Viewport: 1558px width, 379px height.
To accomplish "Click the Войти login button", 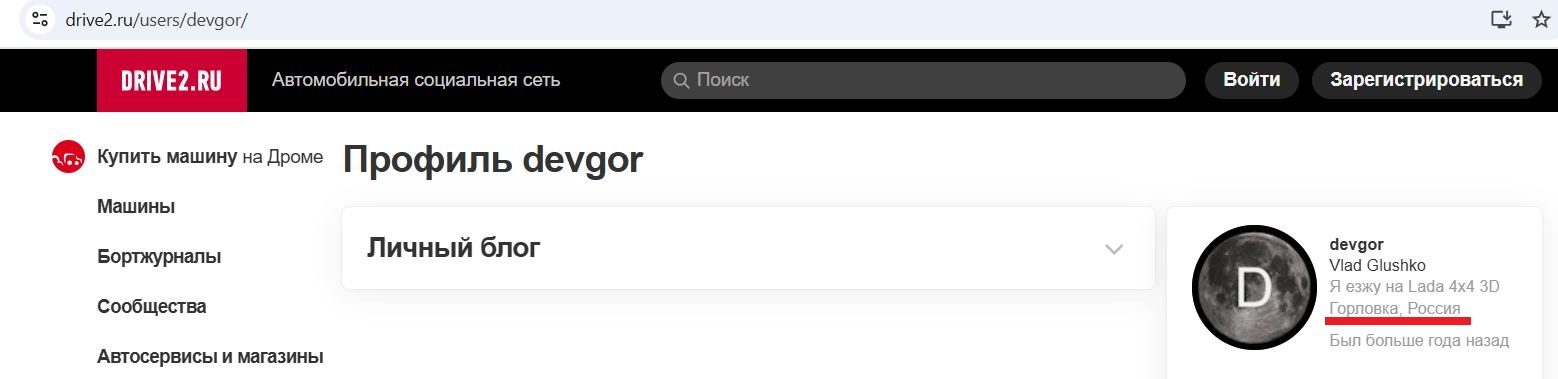I will click(x=1251, y=80).
